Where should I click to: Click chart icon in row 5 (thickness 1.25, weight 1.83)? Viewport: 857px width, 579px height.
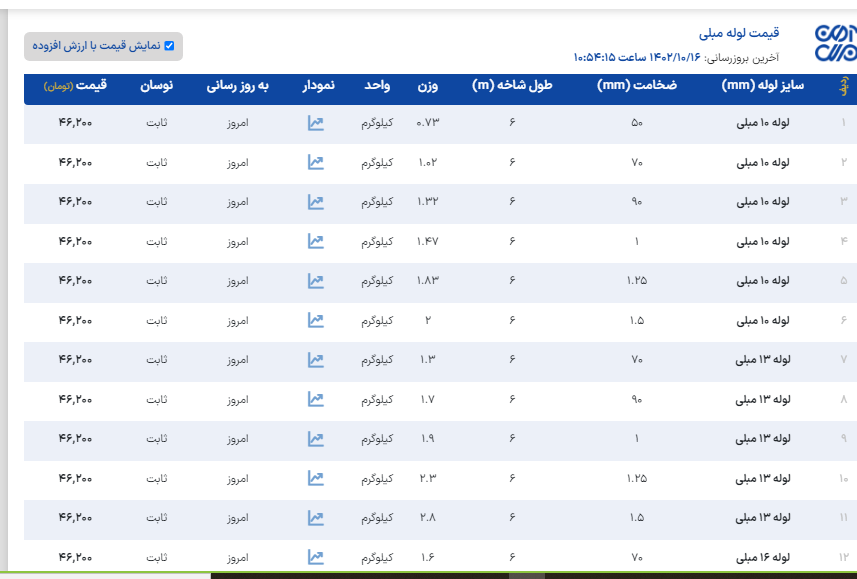coord(315,281)
